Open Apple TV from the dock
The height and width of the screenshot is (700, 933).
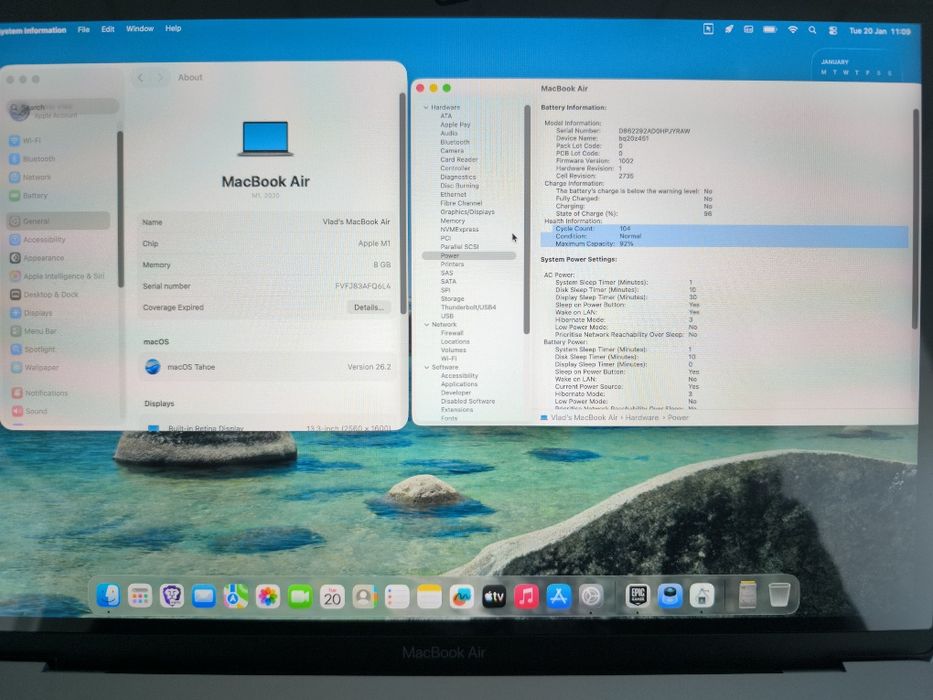tap(494, 597)
